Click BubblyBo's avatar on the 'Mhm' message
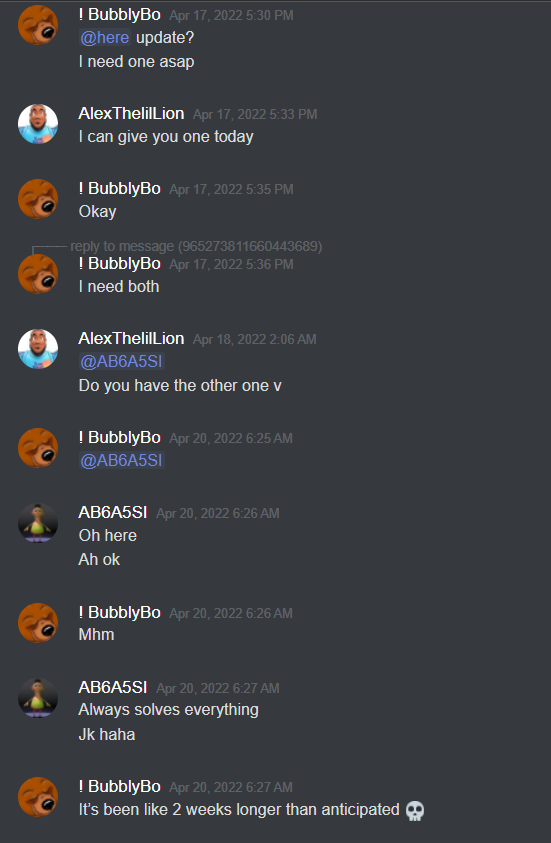Image resolution: width=551 pixels, height=843 pixels. [38, 623]
